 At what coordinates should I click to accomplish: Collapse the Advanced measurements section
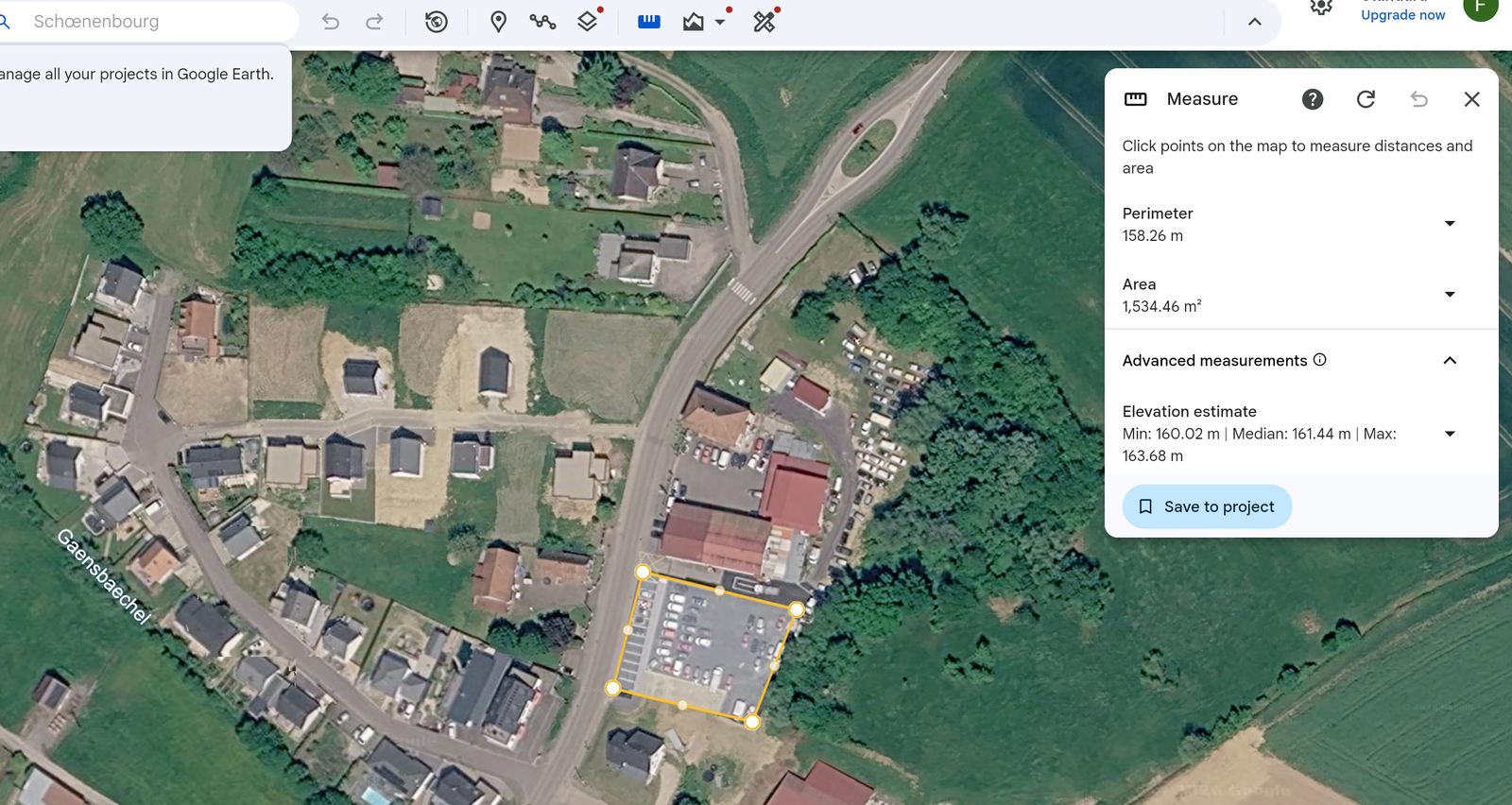point(1450,361)
